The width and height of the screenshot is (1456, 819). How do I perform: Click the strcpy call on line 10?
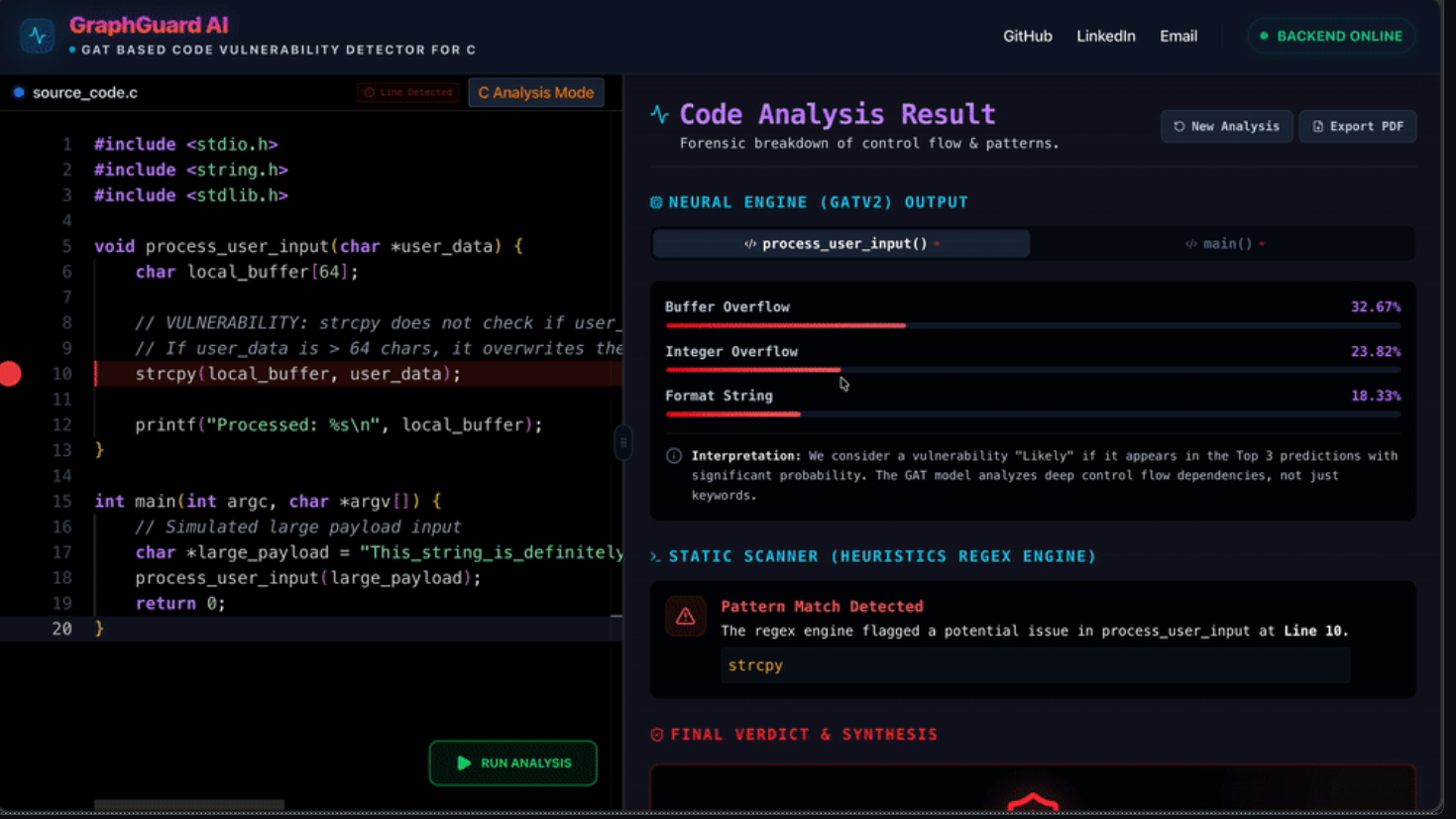(x=297, y=374)
